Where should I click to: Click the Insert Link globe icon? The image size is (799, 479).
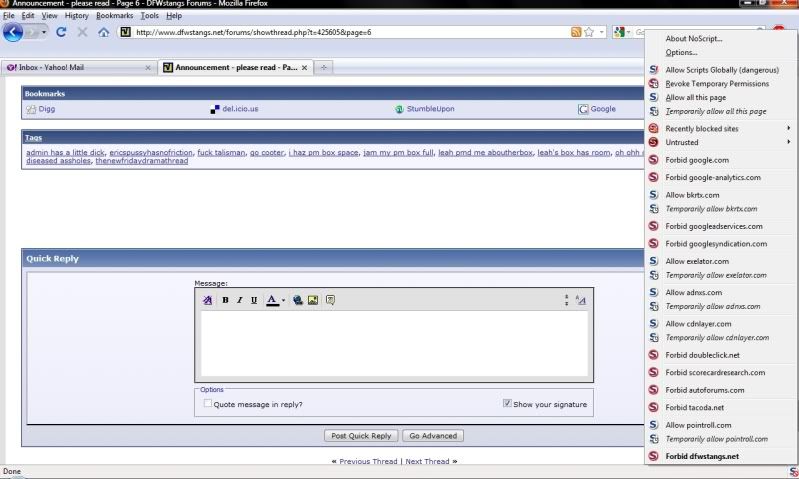pos(298,300)
